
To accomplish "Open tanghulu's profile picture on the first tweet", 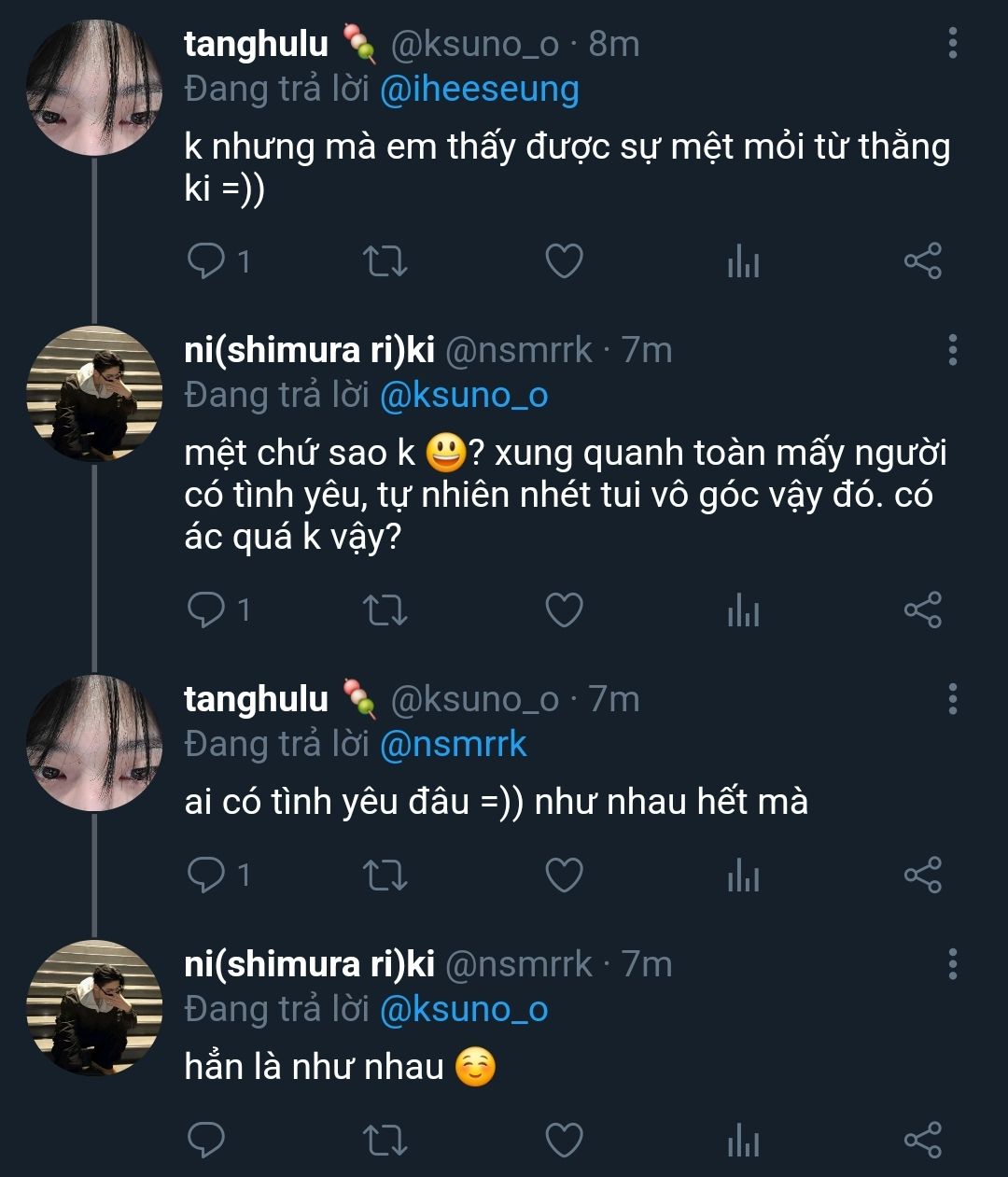I will pos(93,88).
